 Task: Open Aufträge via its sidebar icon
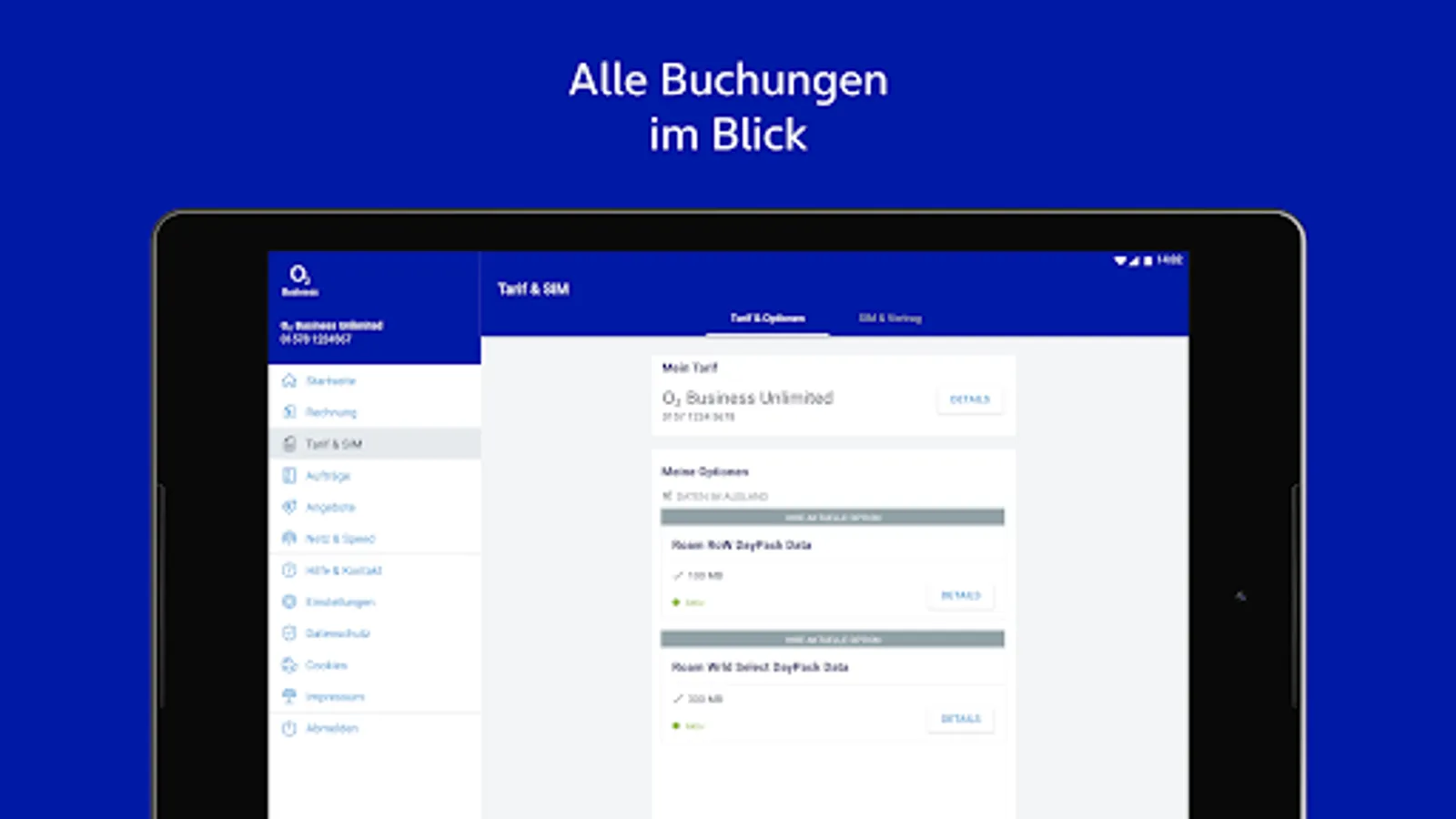(x=289, y=475)
